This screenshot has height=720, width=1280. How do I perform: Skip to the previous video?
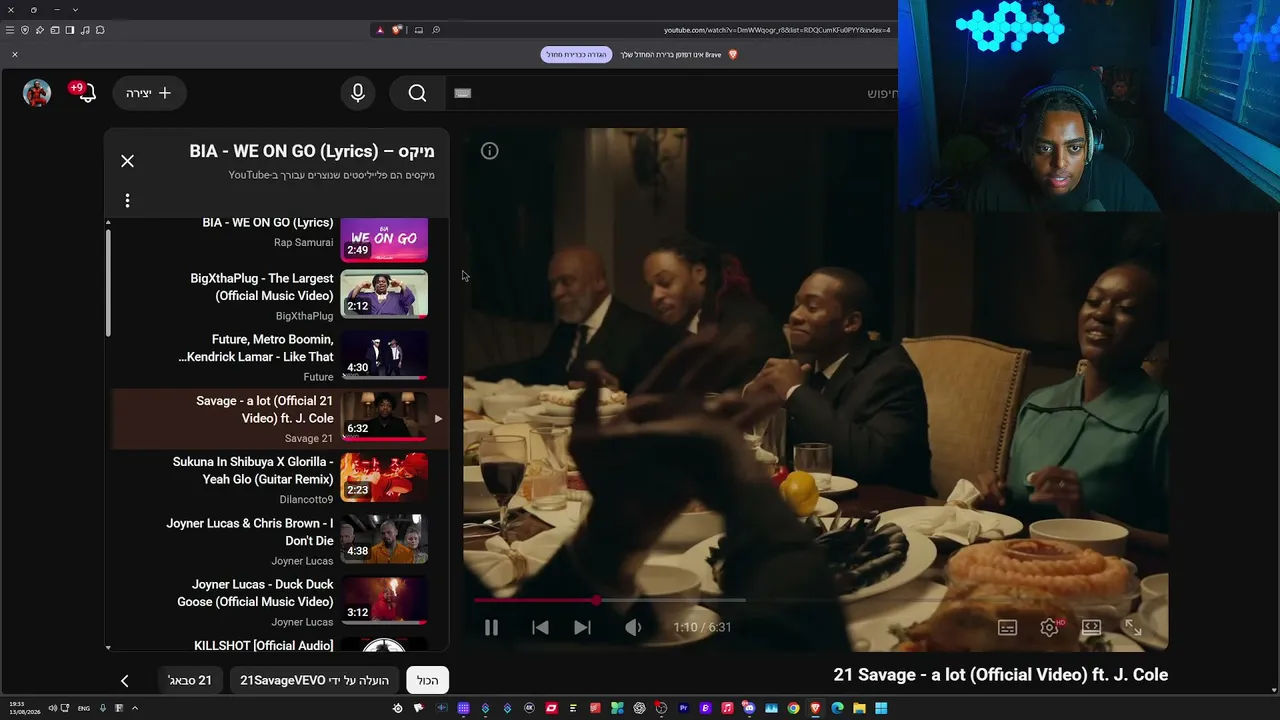tap(540, 628)
